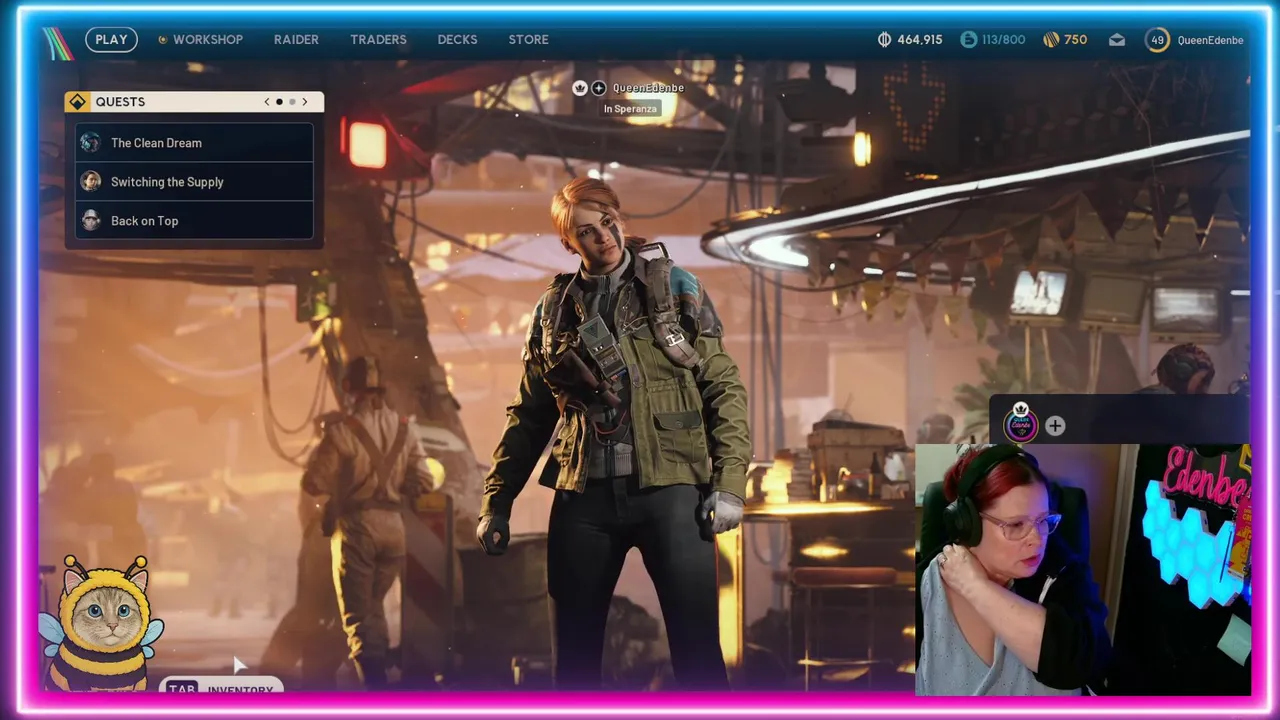Open the Switching the Supply quest
1280x720 pixels.
pos(194,182)
